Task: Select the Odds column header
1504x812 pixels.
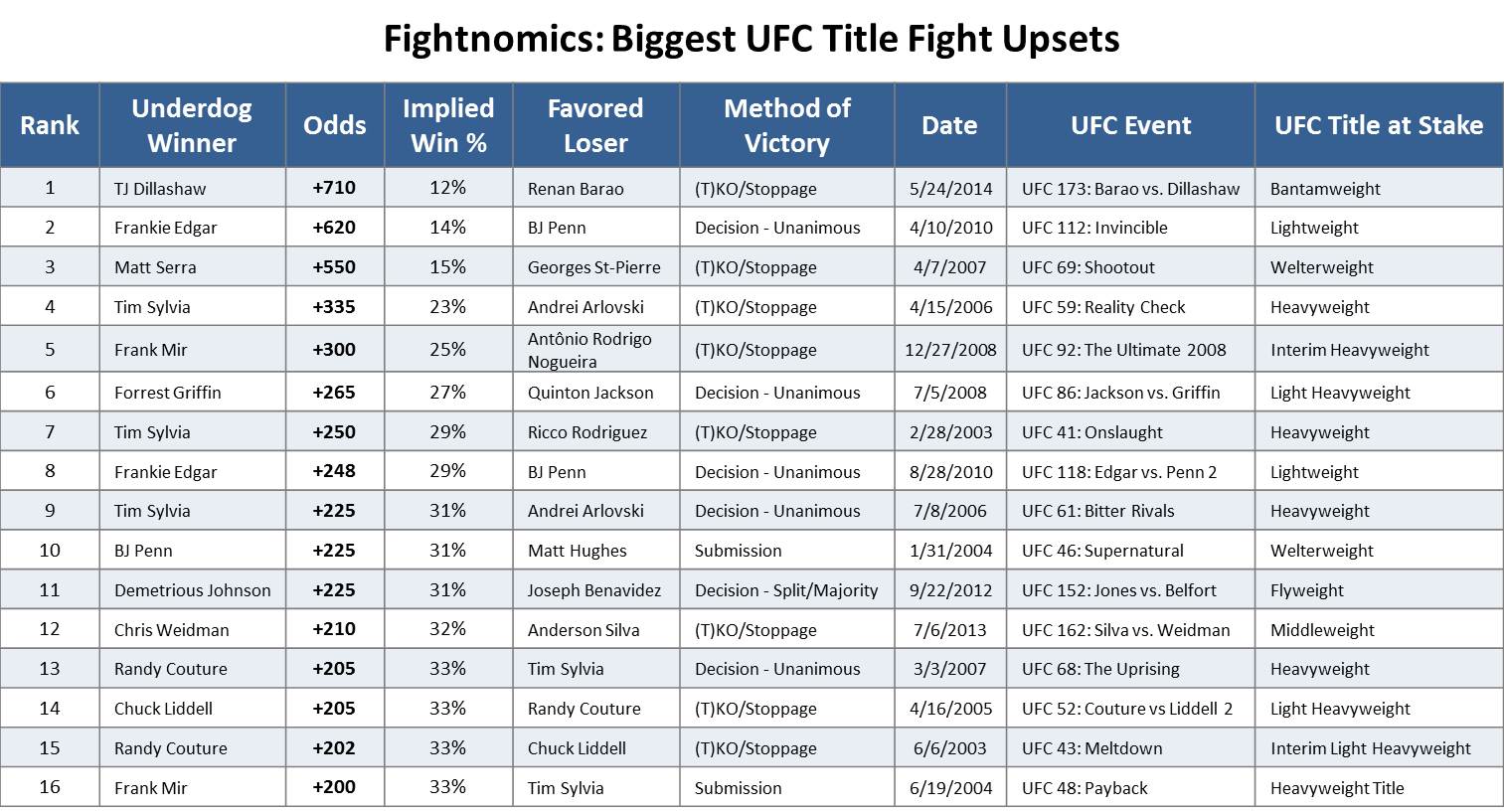Action: 335,125
